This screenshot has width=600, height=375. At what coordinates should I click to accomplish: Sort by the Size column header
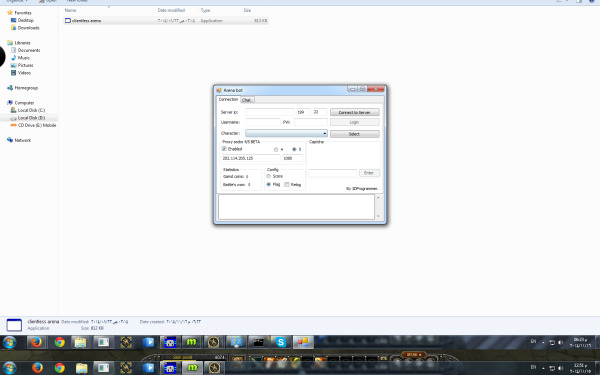point(247,10)
